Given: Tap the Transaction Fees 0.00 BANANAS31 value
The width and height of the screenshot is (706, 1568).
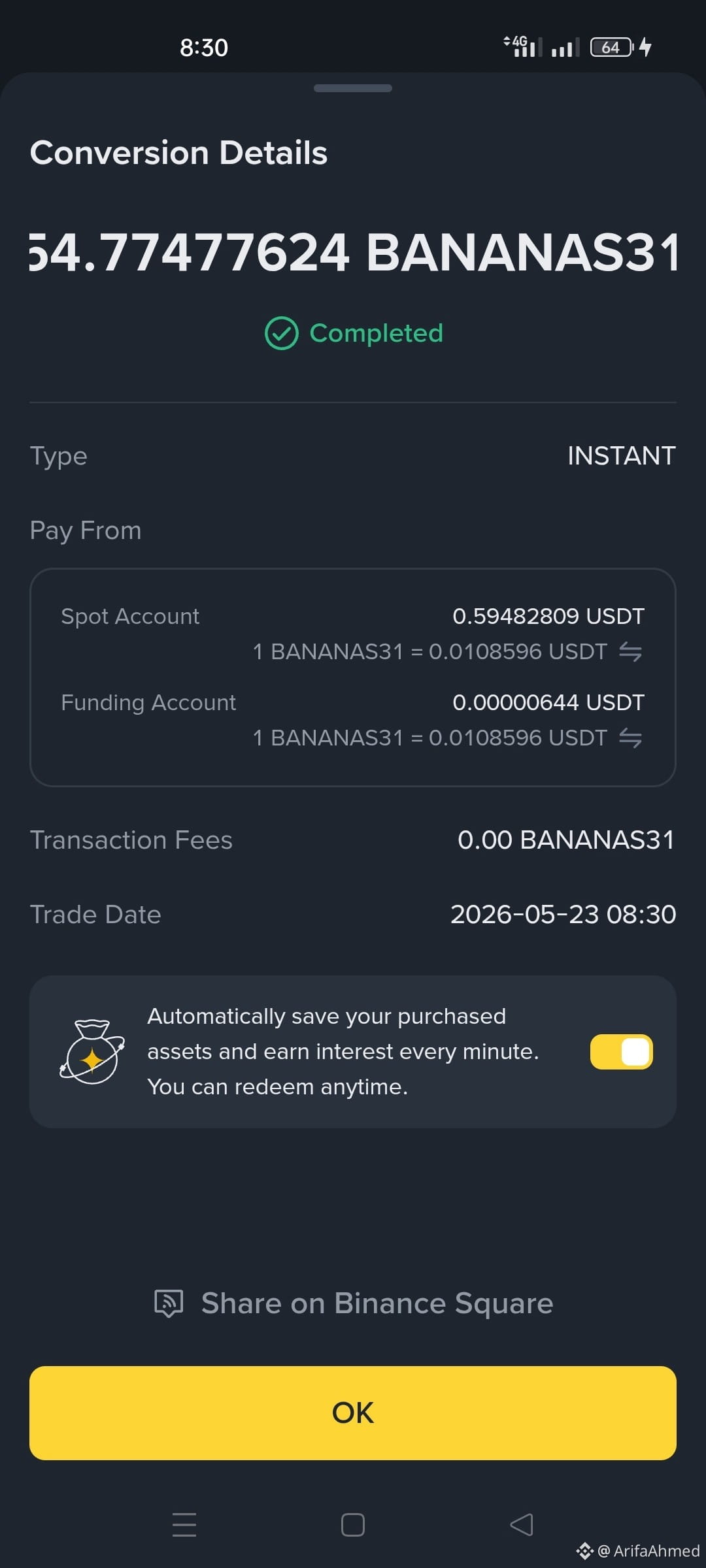Looking at the screenshot, I should (566, 840).
